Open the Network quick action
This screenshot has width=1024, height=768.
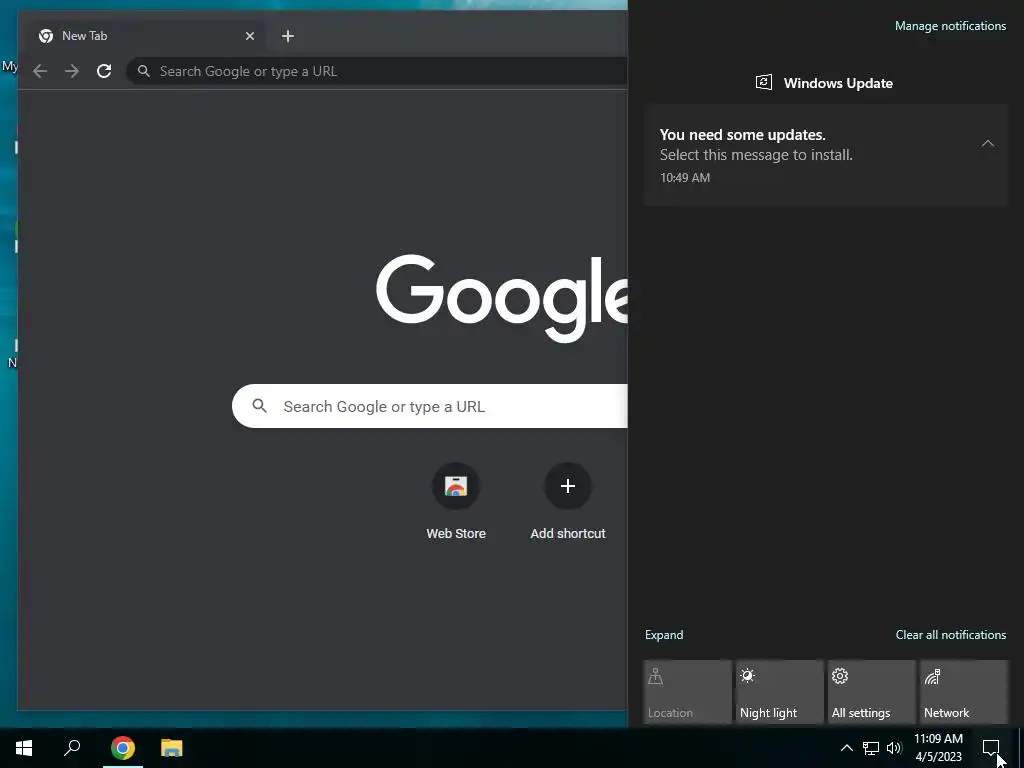[964, 692]
